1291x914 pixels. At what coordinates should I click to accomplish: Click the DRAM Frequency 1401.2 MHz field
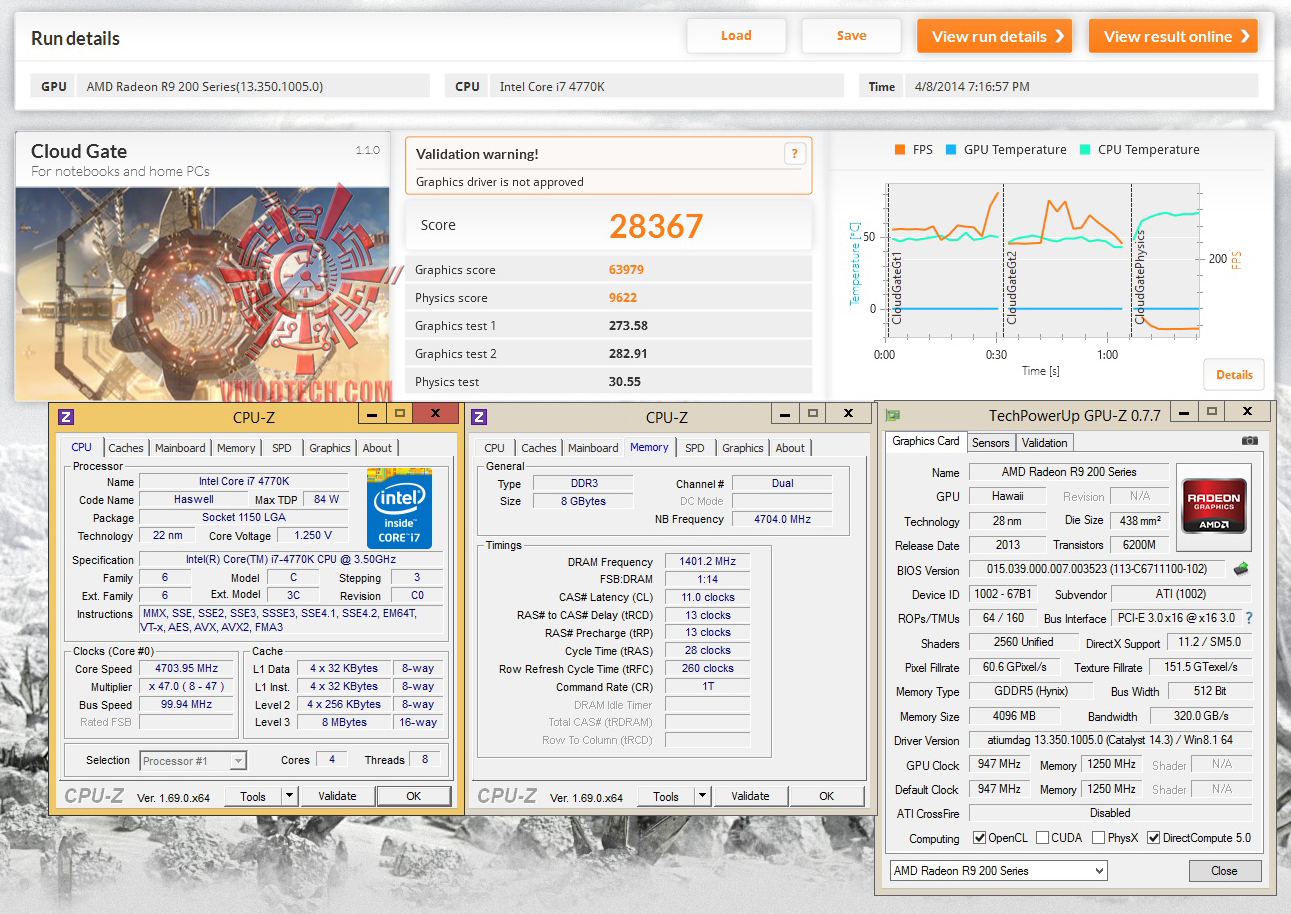708,562
